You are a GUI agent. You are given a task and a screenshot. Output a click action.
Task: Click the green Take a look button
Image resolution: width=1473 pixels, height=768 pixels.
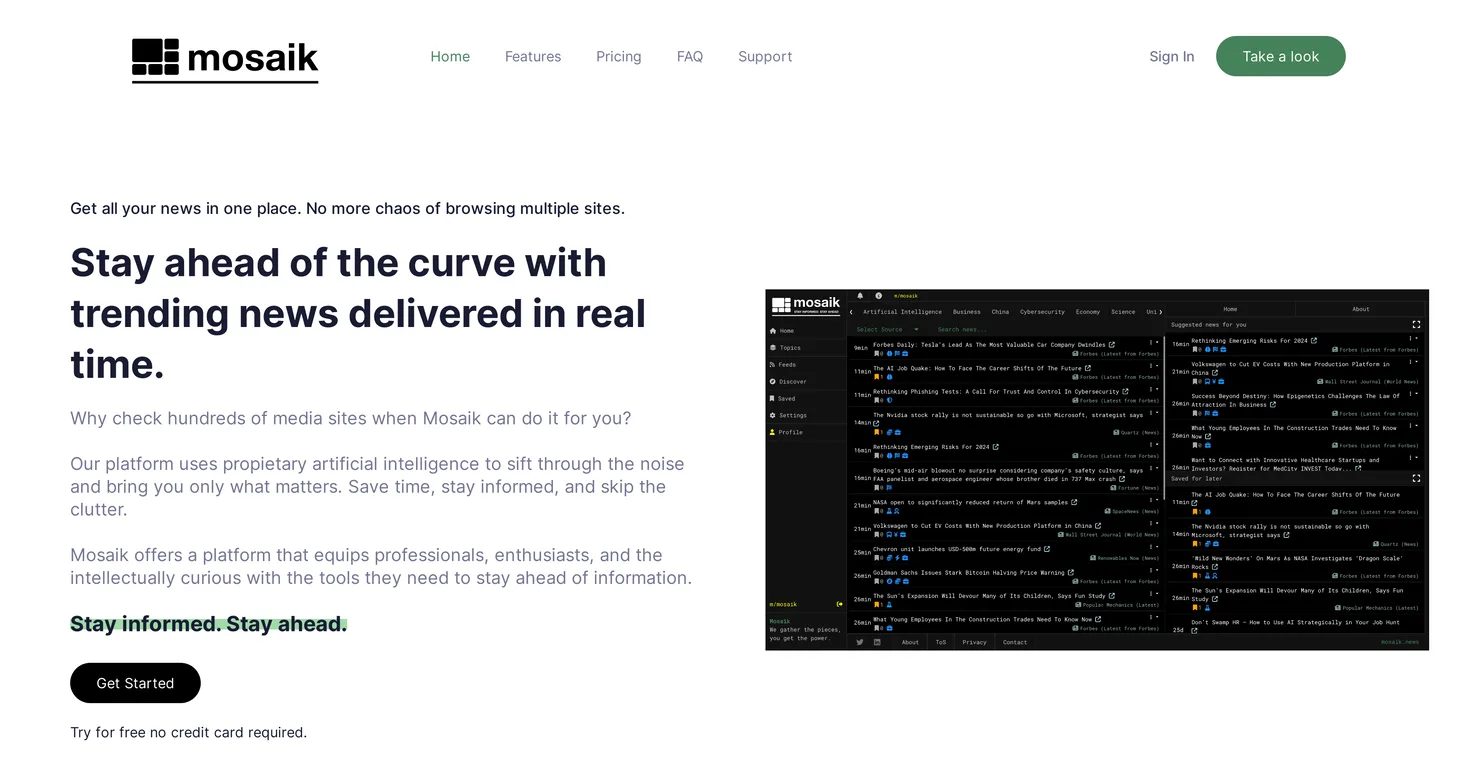click(x=1281, y=56)
